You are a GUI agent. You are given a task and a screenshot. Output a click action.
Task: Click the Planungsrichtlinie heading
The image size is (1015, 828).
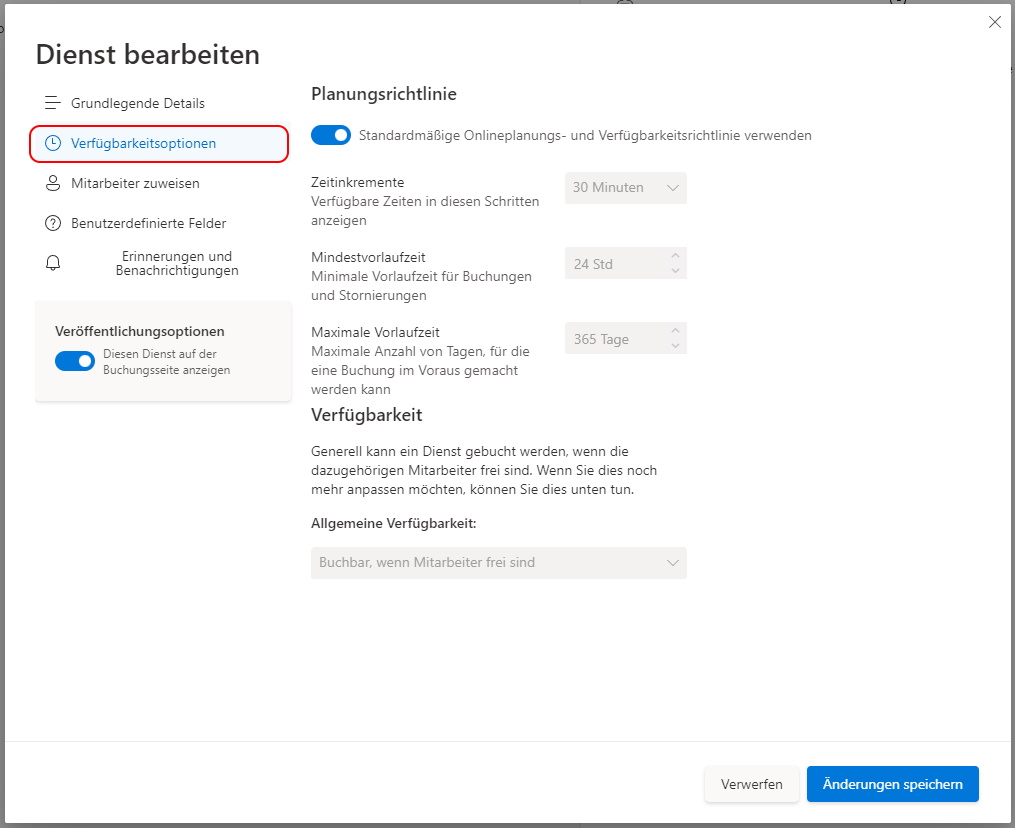pyautogui.click(x=384, y=94)
